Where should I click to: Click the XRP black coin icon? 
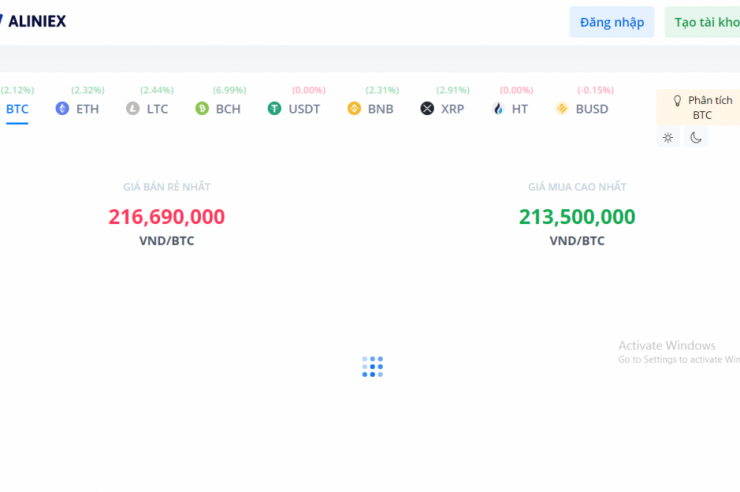[x=427, y=109]
